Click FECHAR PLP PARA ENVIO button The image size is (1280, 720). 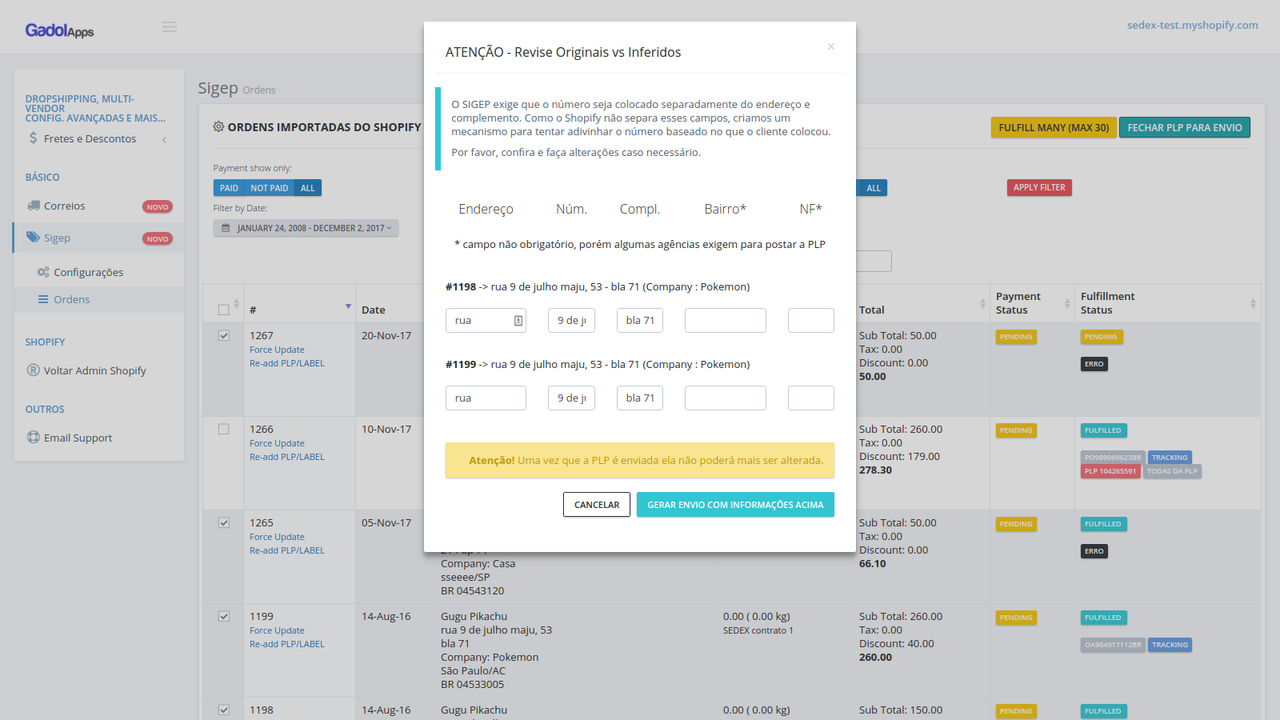click(1185, 127)
